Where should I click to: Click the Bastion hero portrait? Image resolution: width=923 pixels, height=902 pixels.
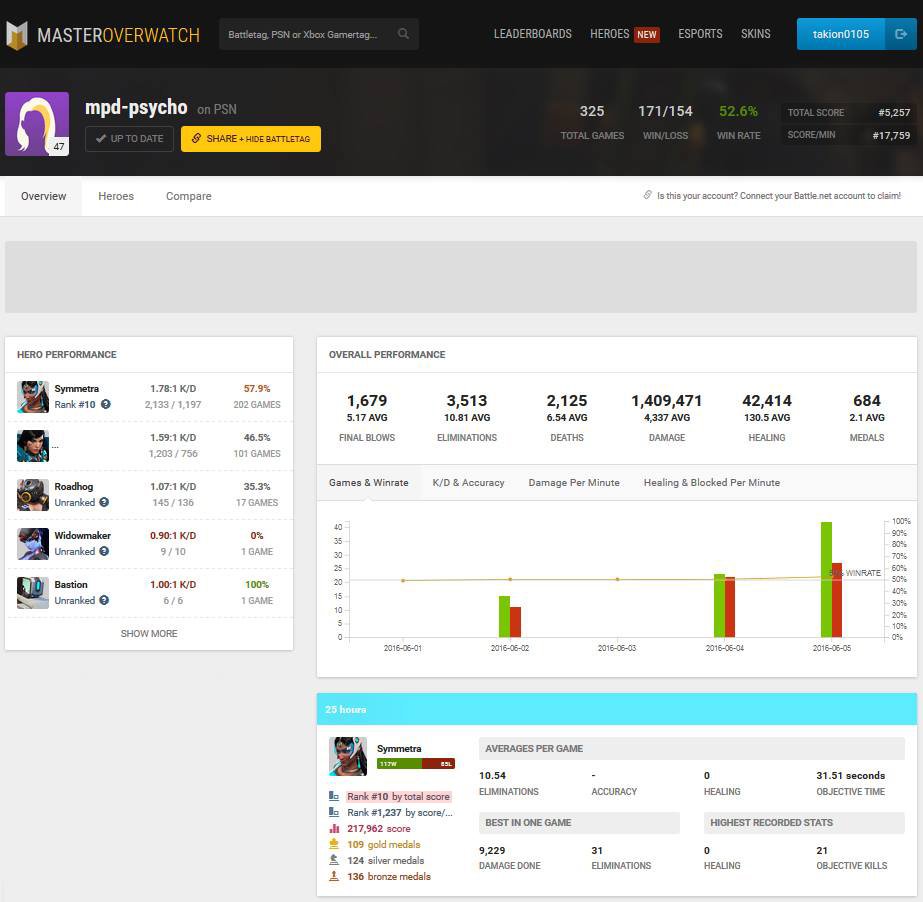32,592
